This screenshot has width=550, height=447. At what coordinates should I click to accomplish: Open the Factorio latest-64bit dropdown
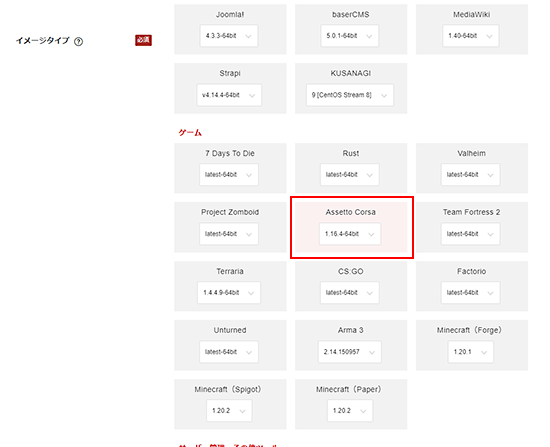pos(470,293)
